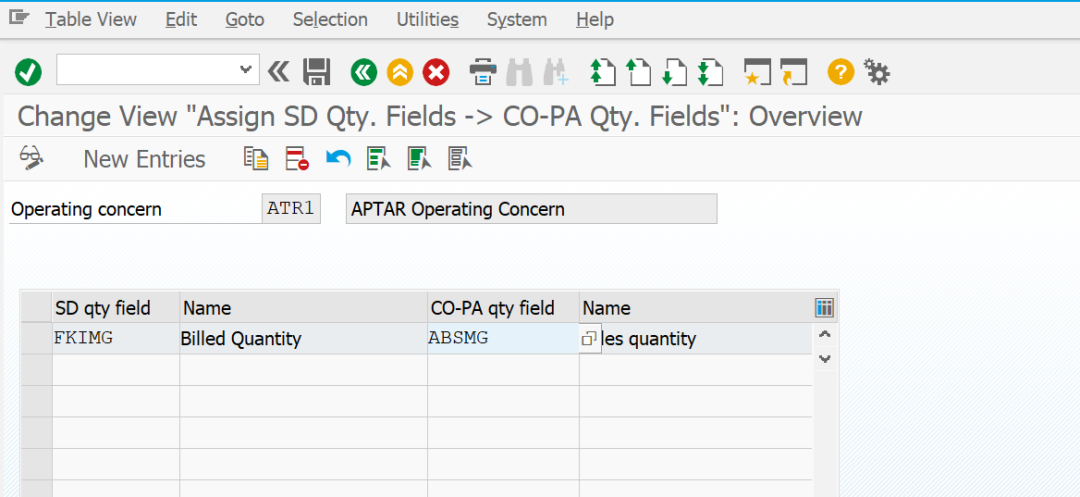The image size is (1080, 497).
Task: Click the green Enter checkmark icon
Action: [28, 72]
